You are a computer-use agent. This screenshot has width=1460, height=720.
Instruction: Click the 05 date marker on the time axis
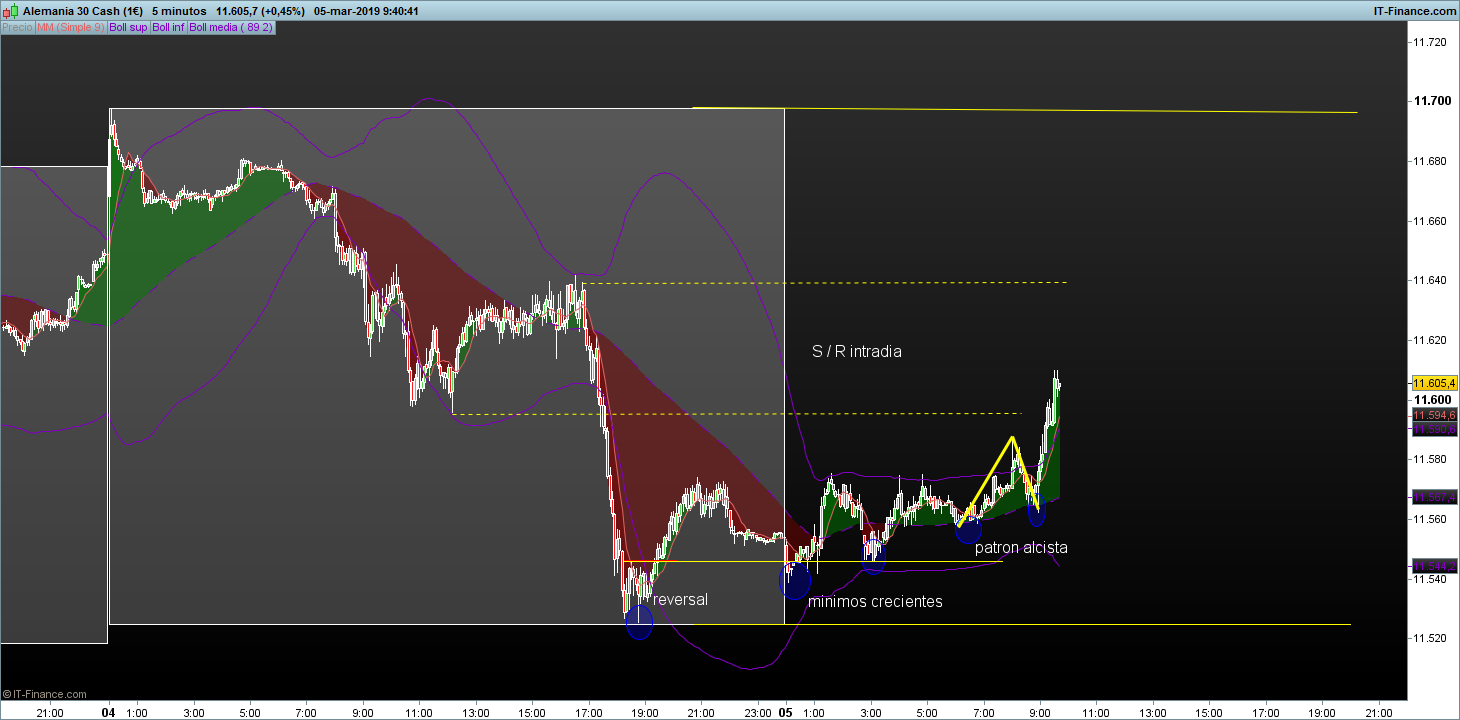point(785,713)
